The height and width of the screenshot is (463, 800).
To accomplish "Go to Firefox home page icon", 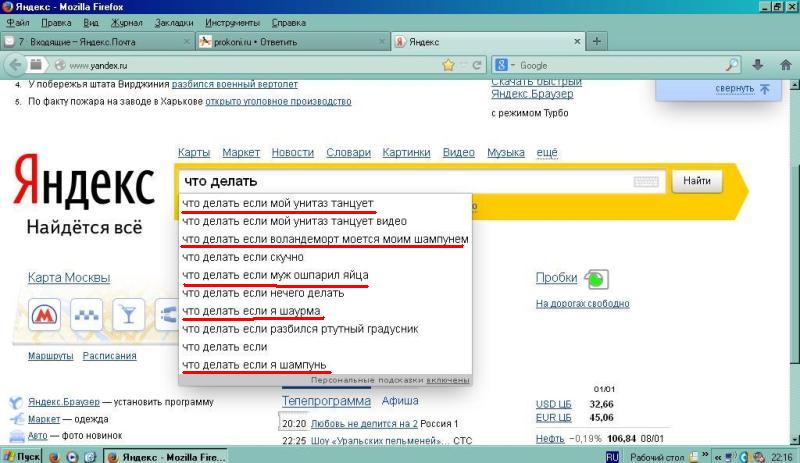I will click(x=782, y=65).
